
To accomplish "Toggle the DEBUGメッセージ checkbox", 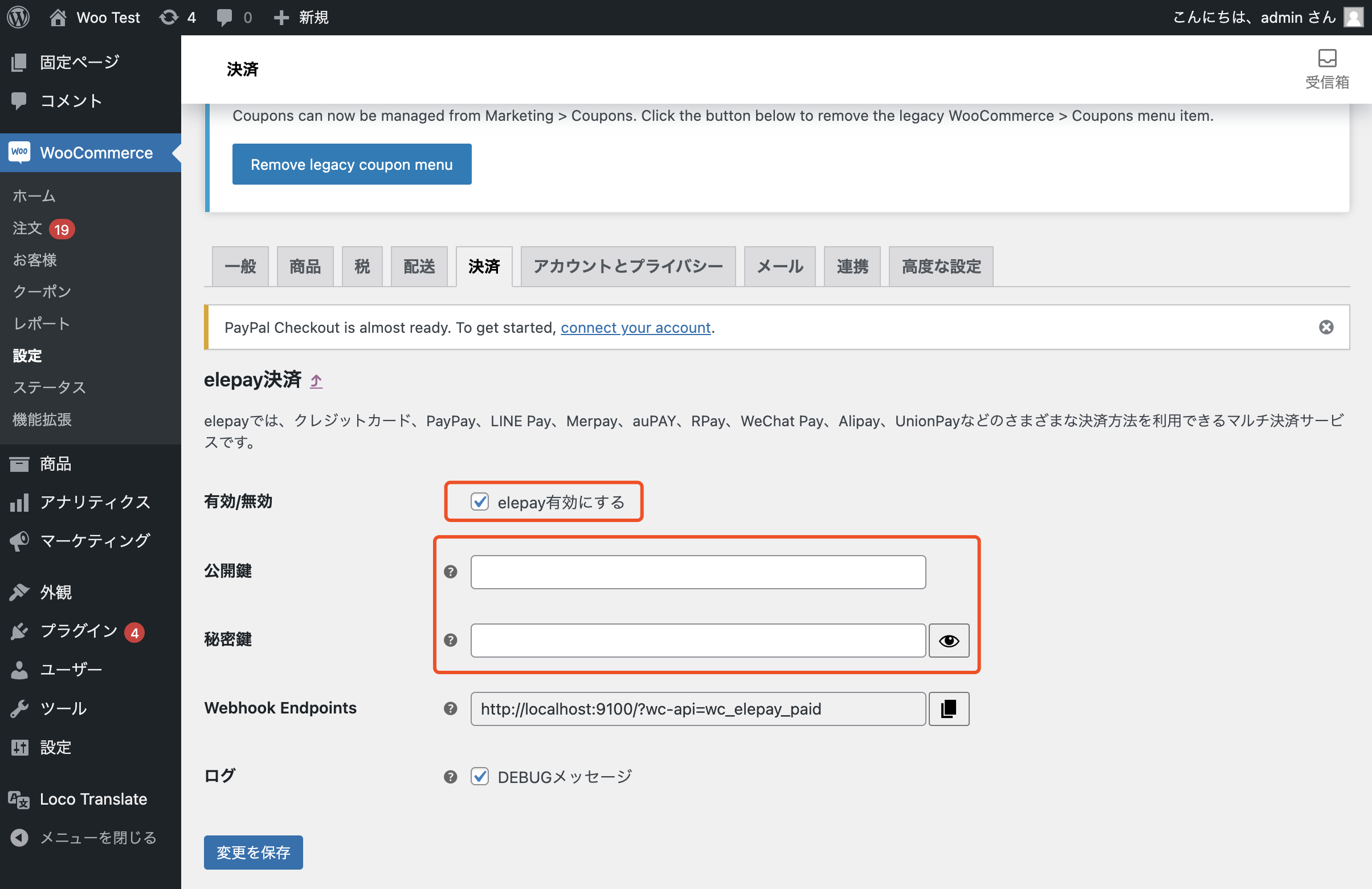I will (480, 777).
